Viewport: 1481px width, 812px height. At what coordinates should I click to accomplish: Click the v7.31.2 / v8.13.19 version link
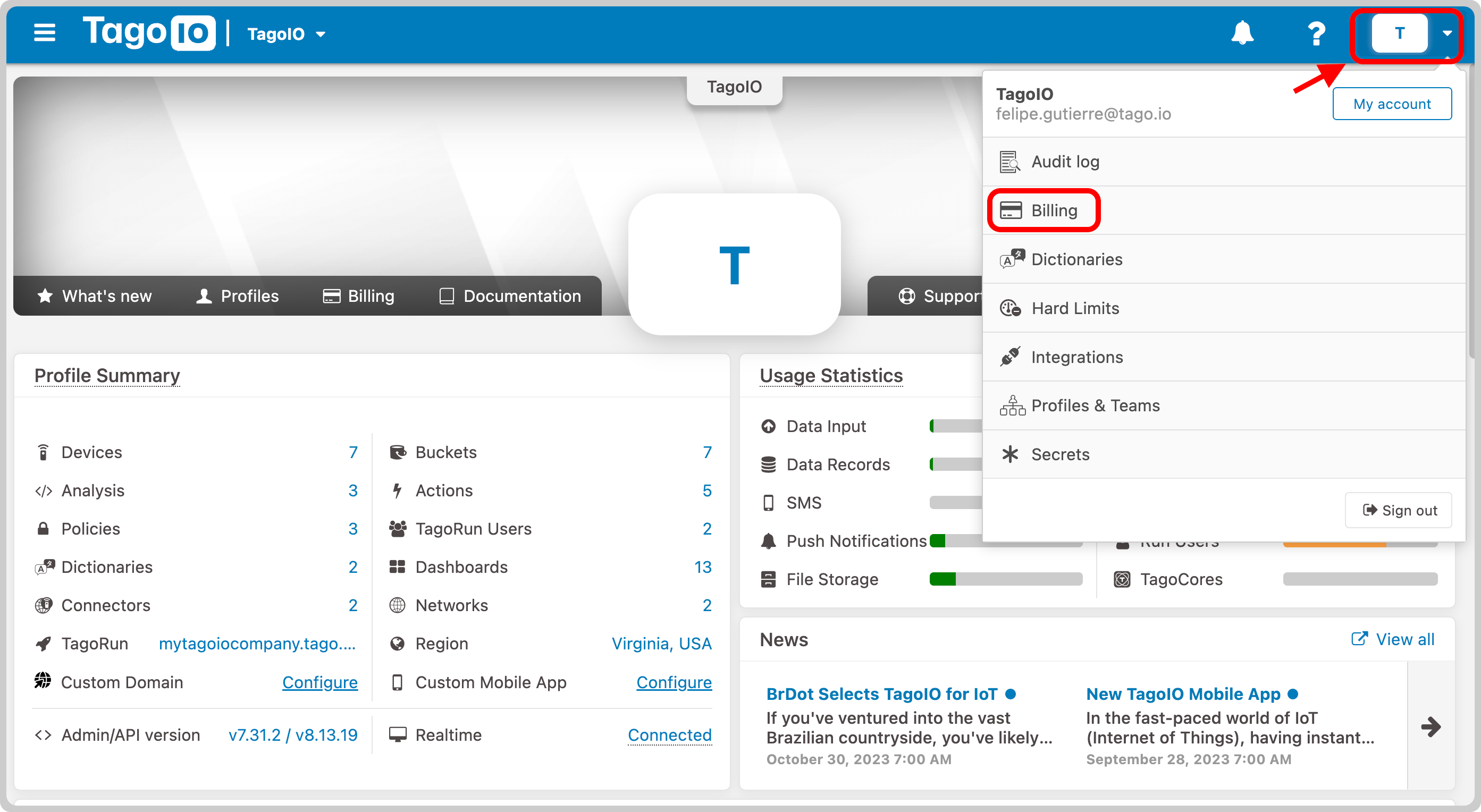click(x=292, y=735)
